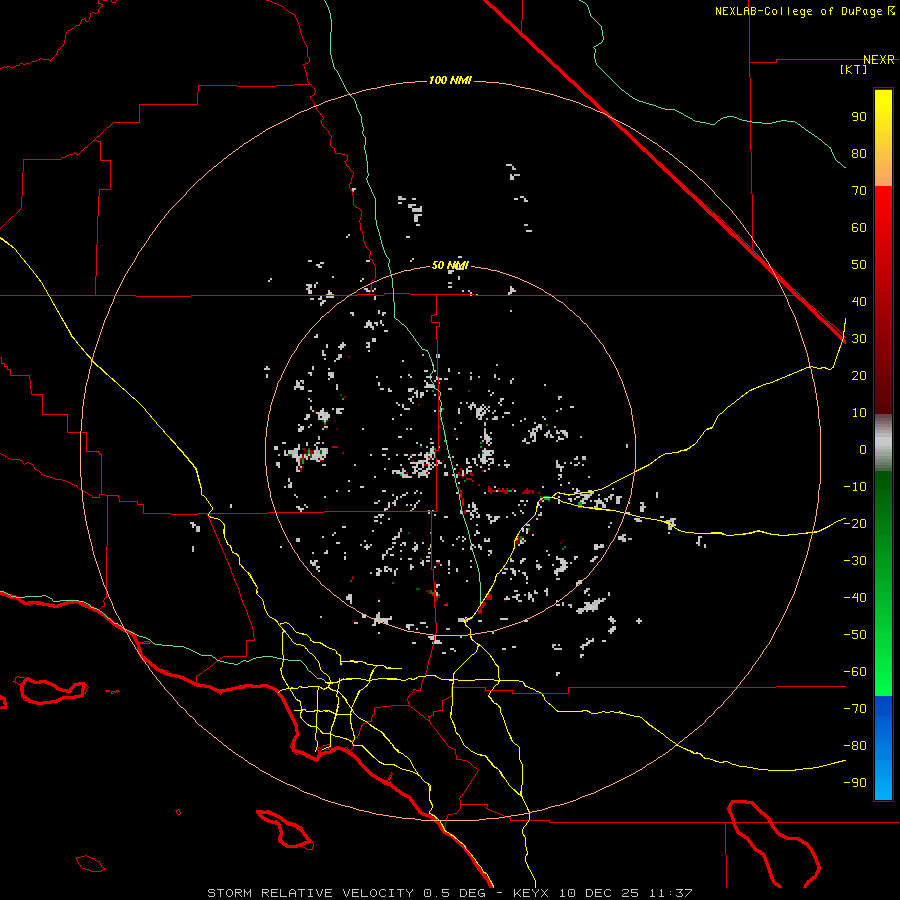Click the -60 value on the velocity scale

855,672
